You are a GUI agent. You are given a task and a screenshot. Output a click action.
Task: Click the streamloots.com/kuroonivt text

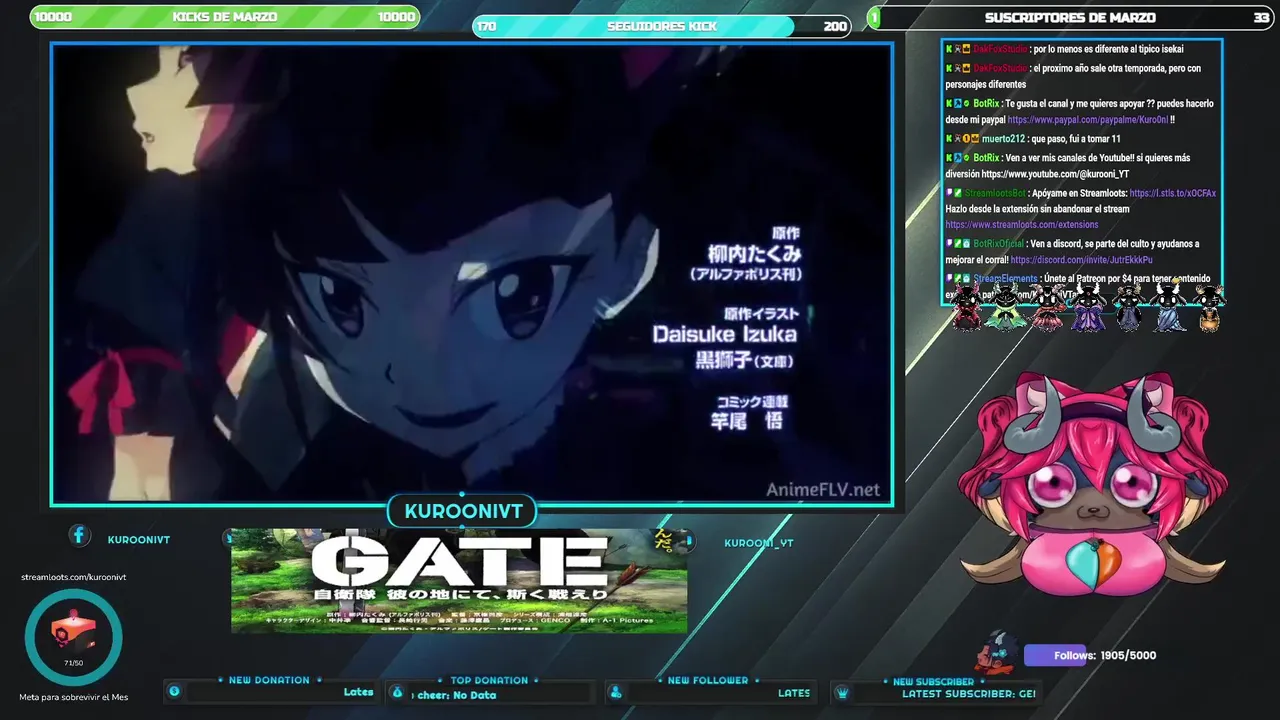pos(73,577)
